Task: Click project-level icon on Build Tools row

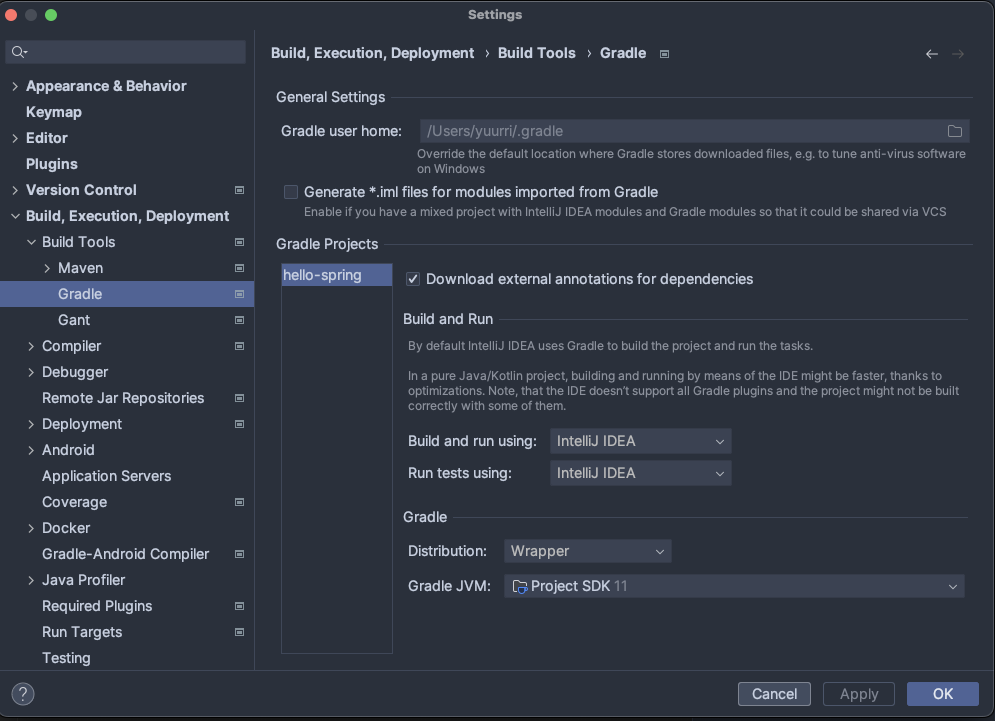Action: 239,242
